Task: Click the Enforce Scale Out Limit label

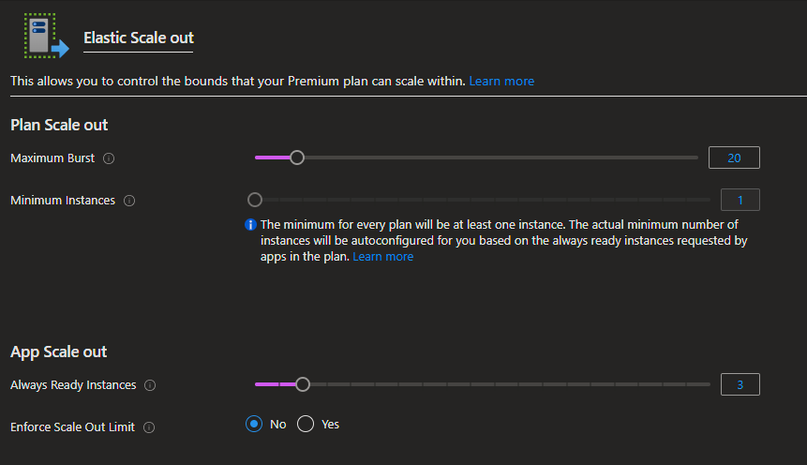Action: point(73,427)
